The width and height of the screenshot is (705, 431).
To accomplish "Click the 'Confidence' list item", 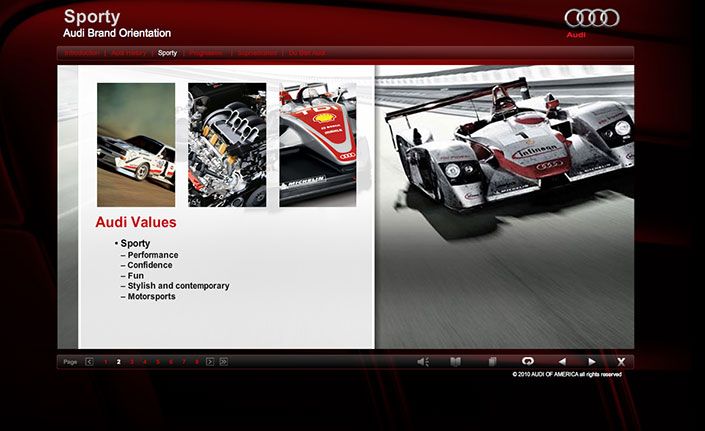I will tap(150, 265).
